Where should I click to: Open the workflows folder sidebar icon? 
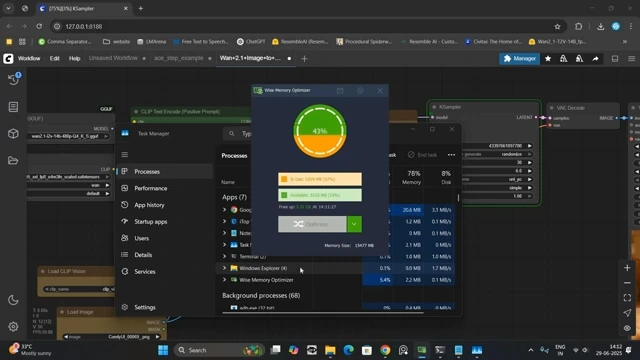pos(13,160)
